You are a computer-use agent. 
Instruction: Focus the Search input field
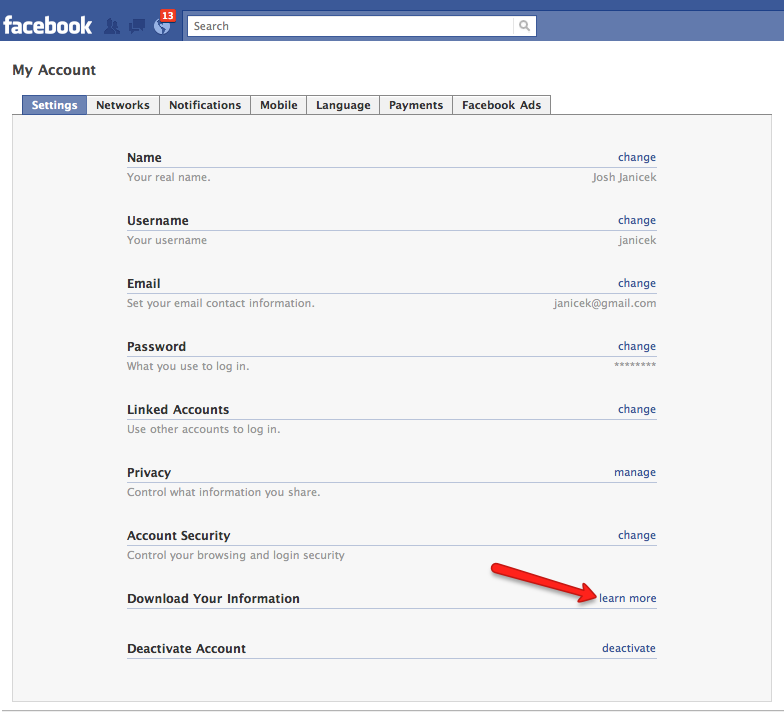(350, 26)
